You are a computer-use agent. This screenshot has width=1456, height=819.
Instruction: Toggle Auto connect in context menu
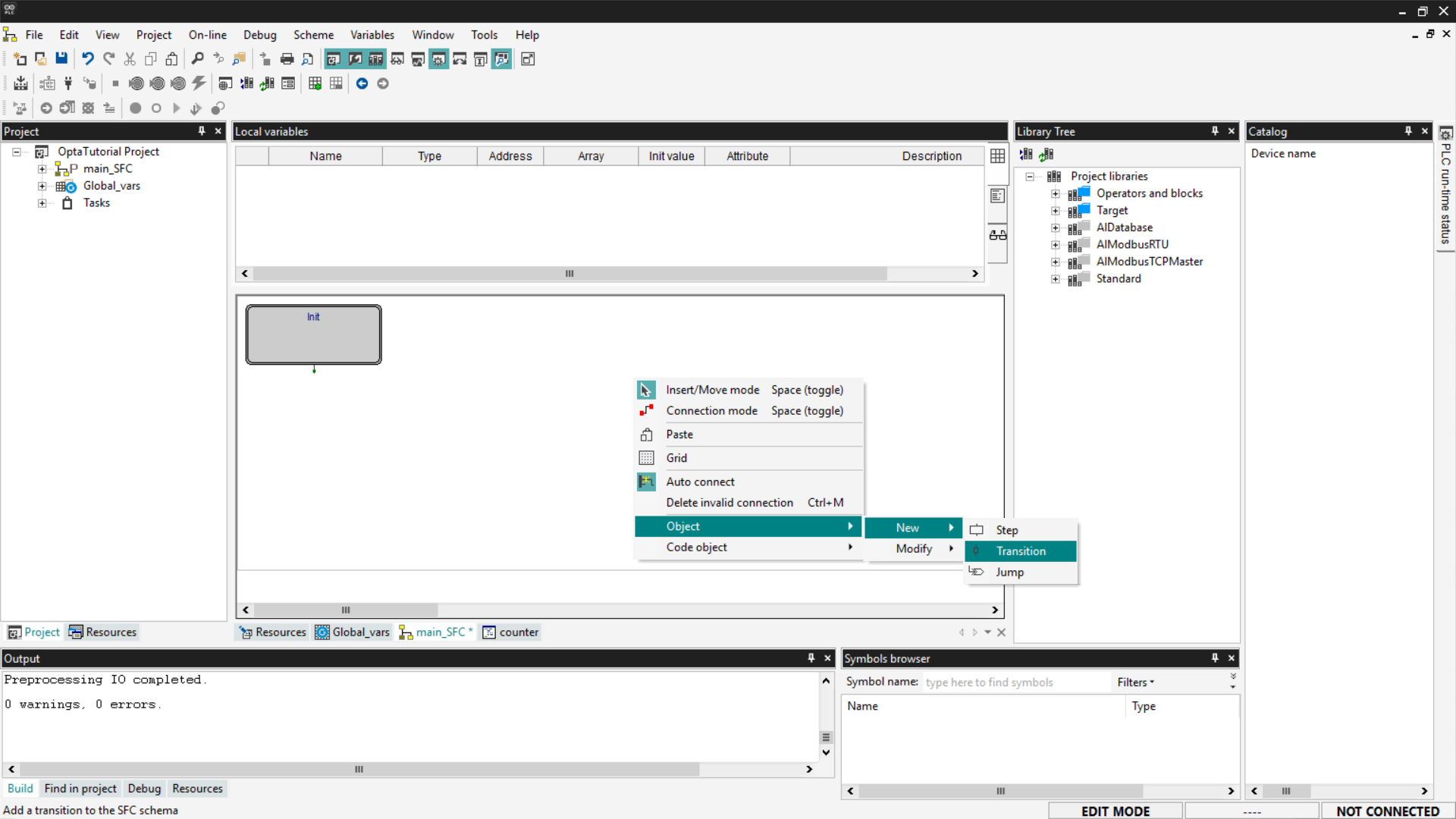click(700, 482)
